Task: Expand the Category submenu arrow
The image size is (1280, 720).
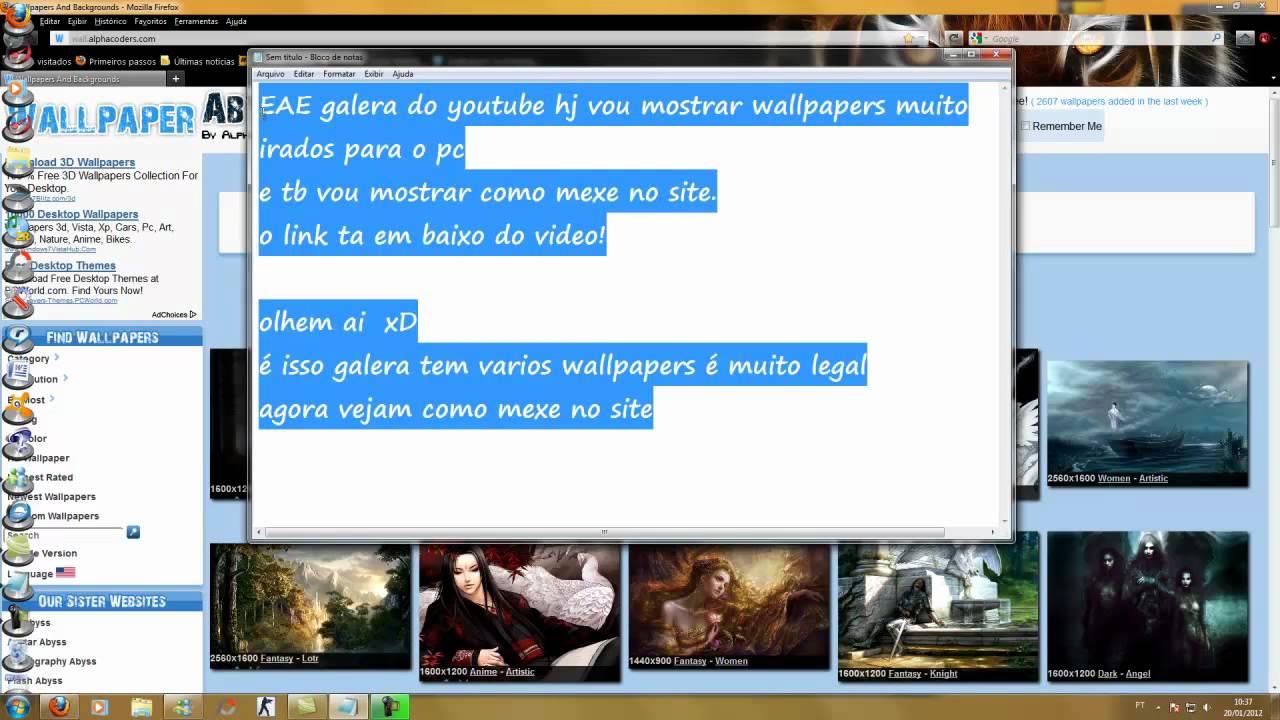Action: tap(57, 357)
